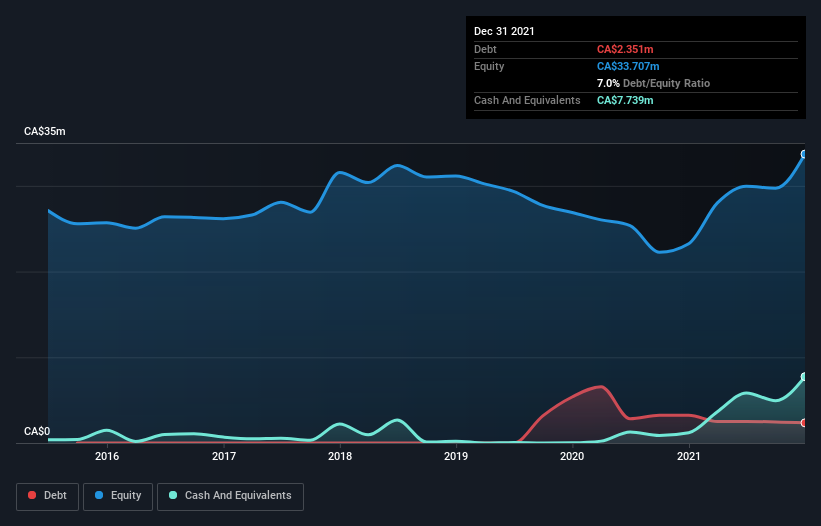Click the red Debt legend dot
Image resolution: width=821 pixels, height=526 pixels.
[32, 495]
